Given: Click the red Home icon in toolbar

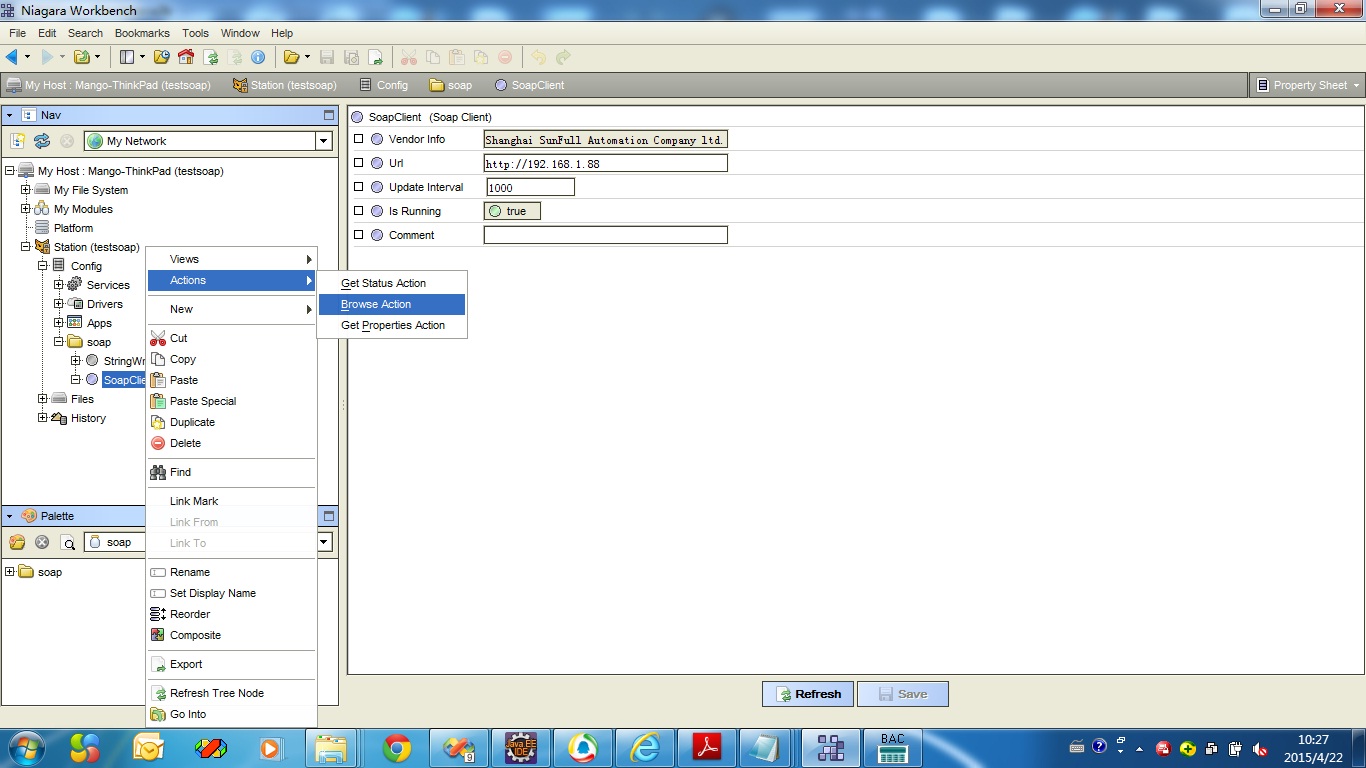Looking at the screenshot, I should pyautogui.click(x=186, y=57).
